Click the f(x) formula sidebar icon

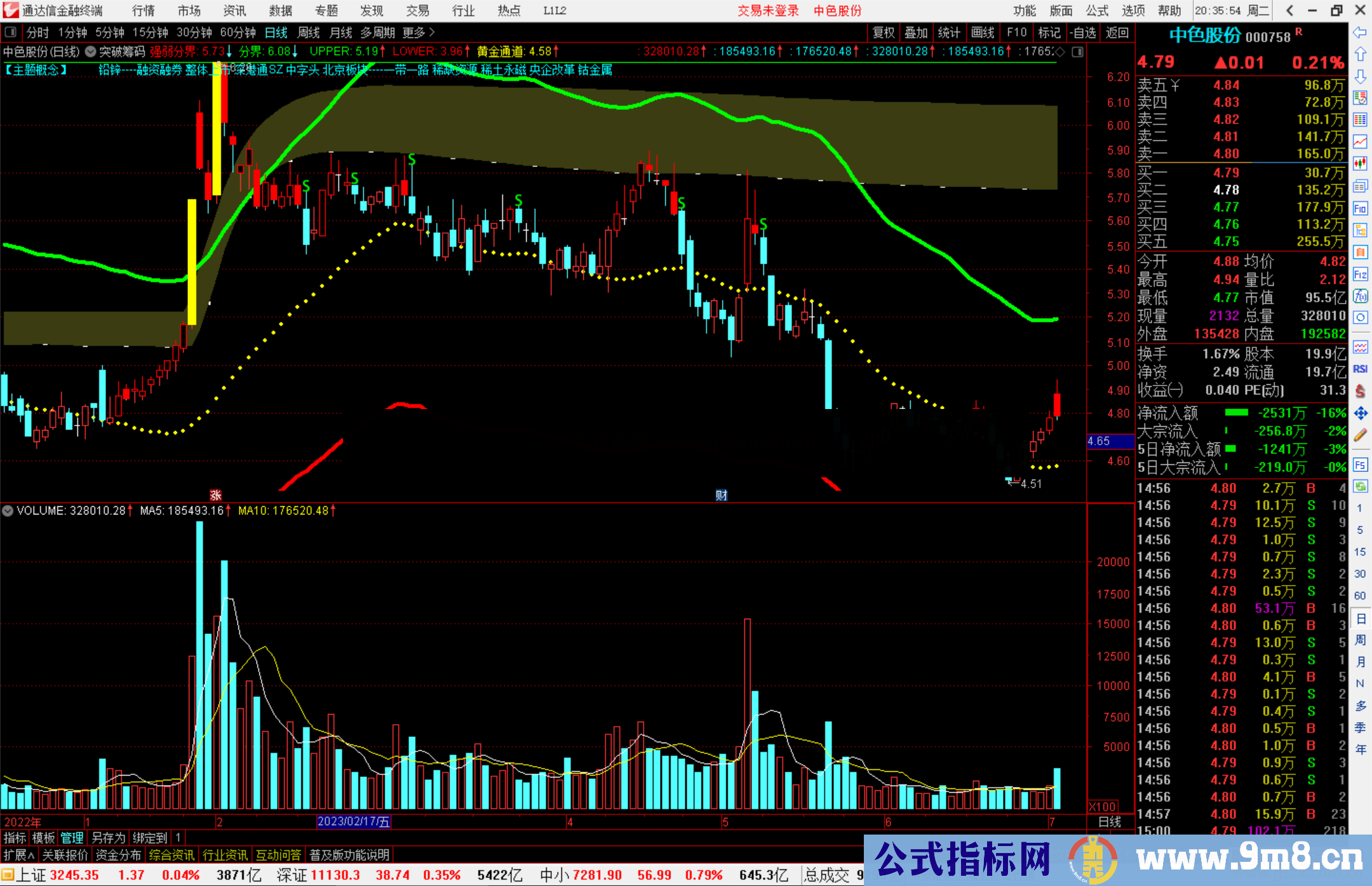1360,296
